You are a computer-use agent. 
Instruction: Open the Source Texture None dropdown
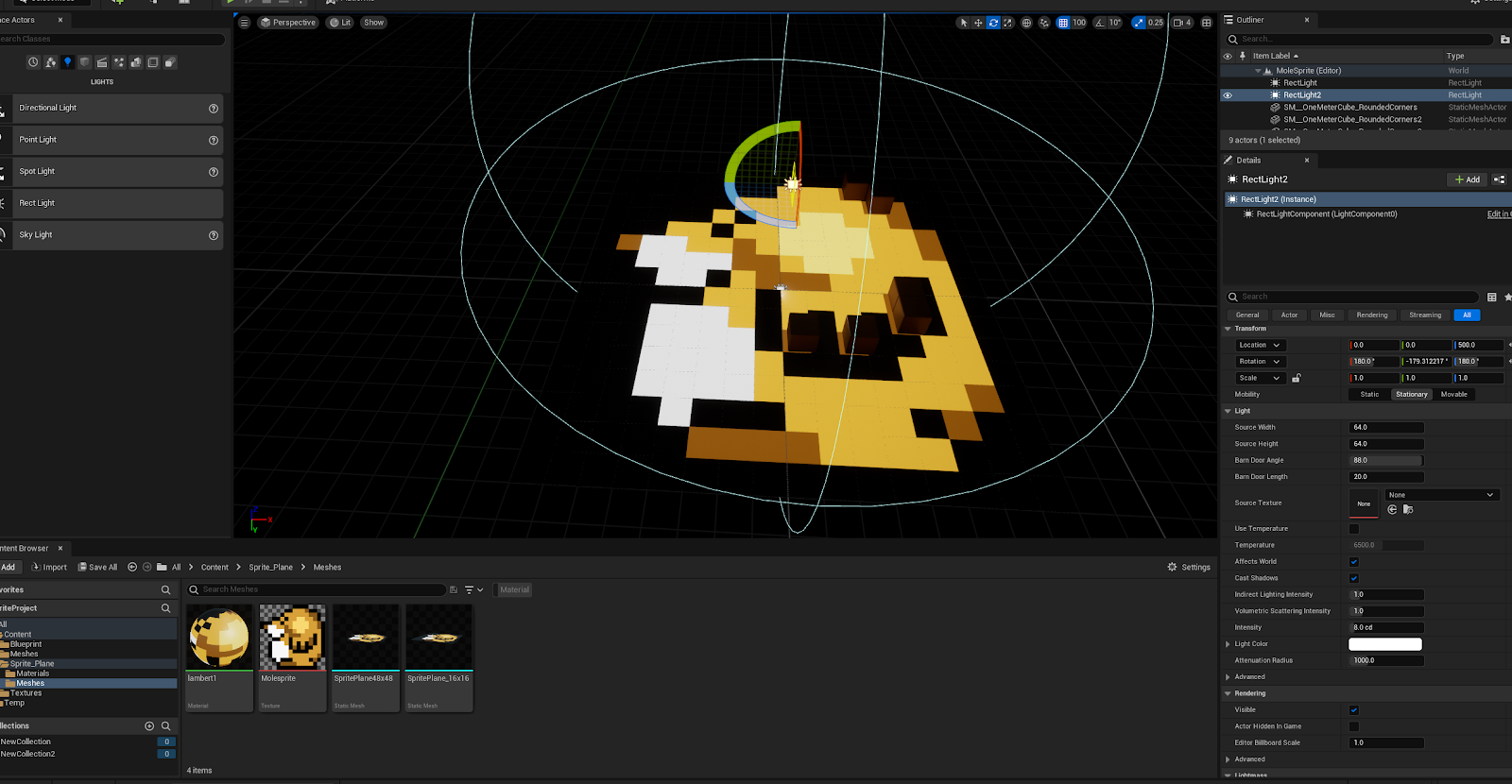click(1442, 495)
